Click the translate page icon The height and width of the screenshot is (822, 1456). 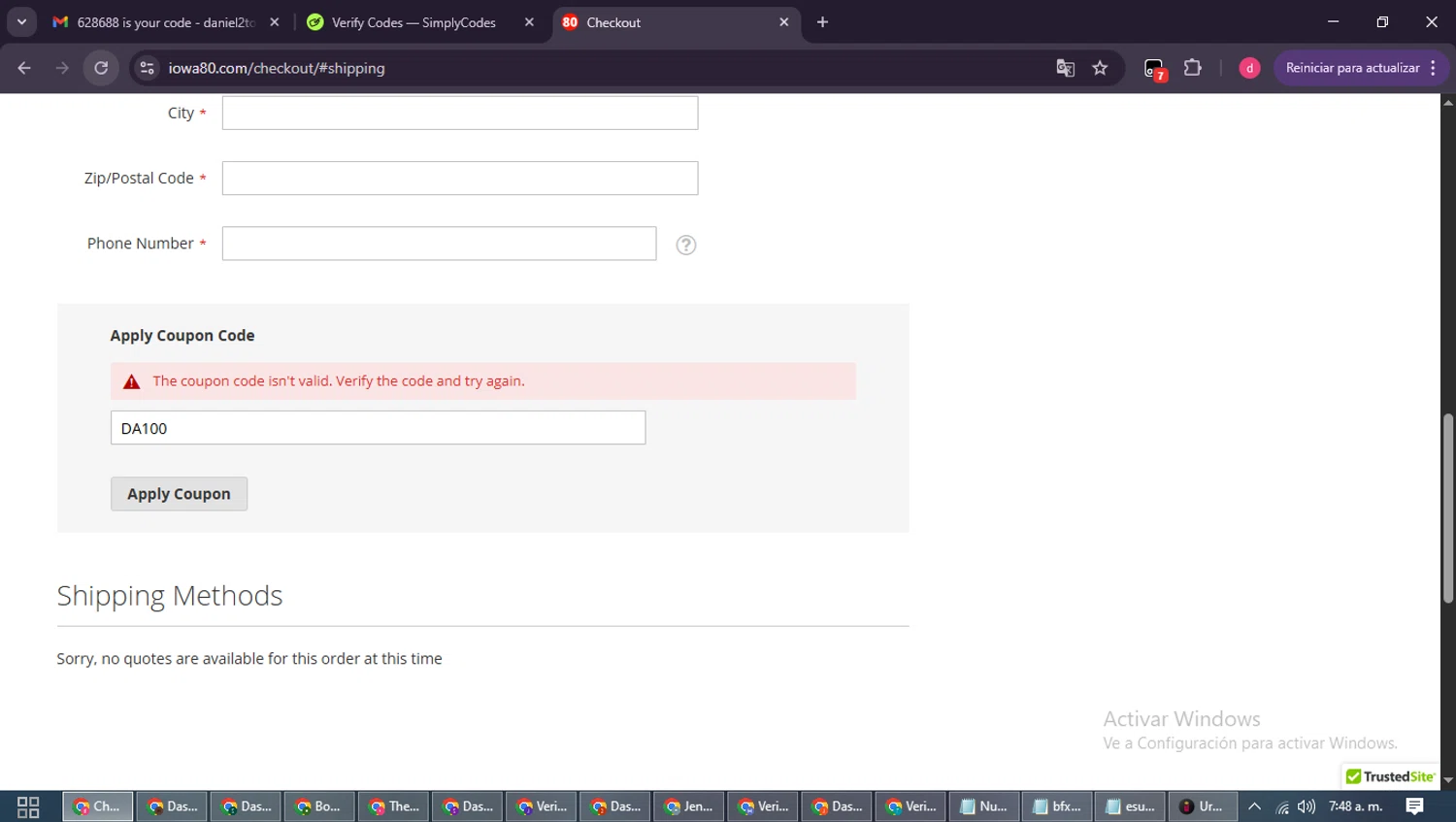(x=1065, y=68)
